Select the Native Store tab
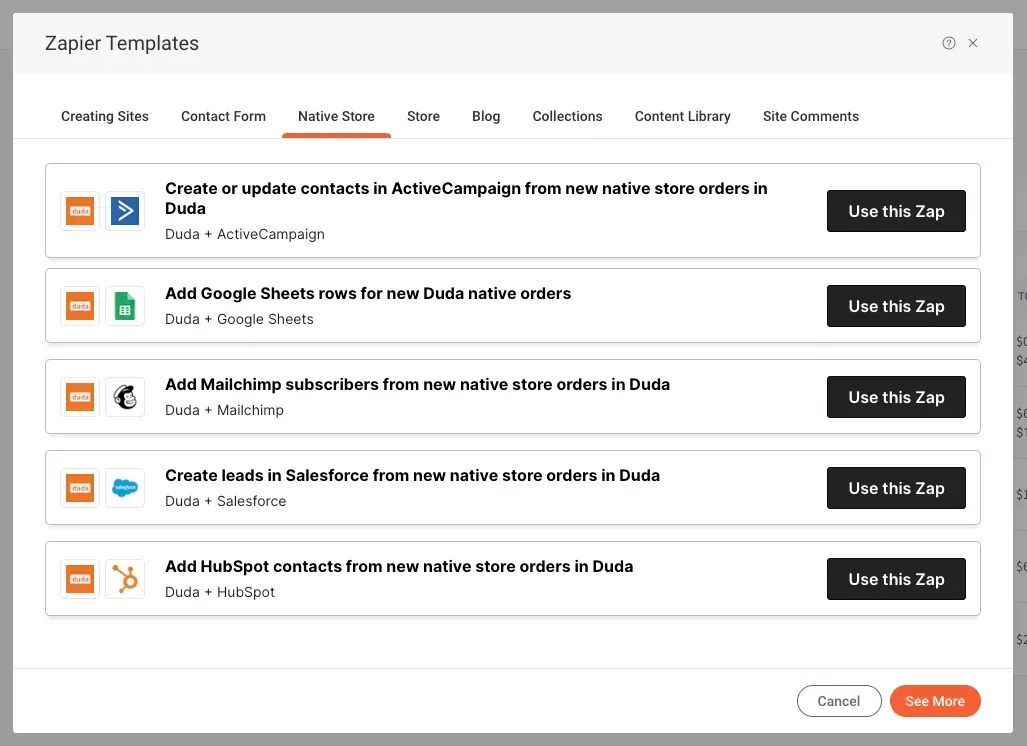The height and width of the screenshot is (746, 1027). pyautogui.click(x=336, y=117)
